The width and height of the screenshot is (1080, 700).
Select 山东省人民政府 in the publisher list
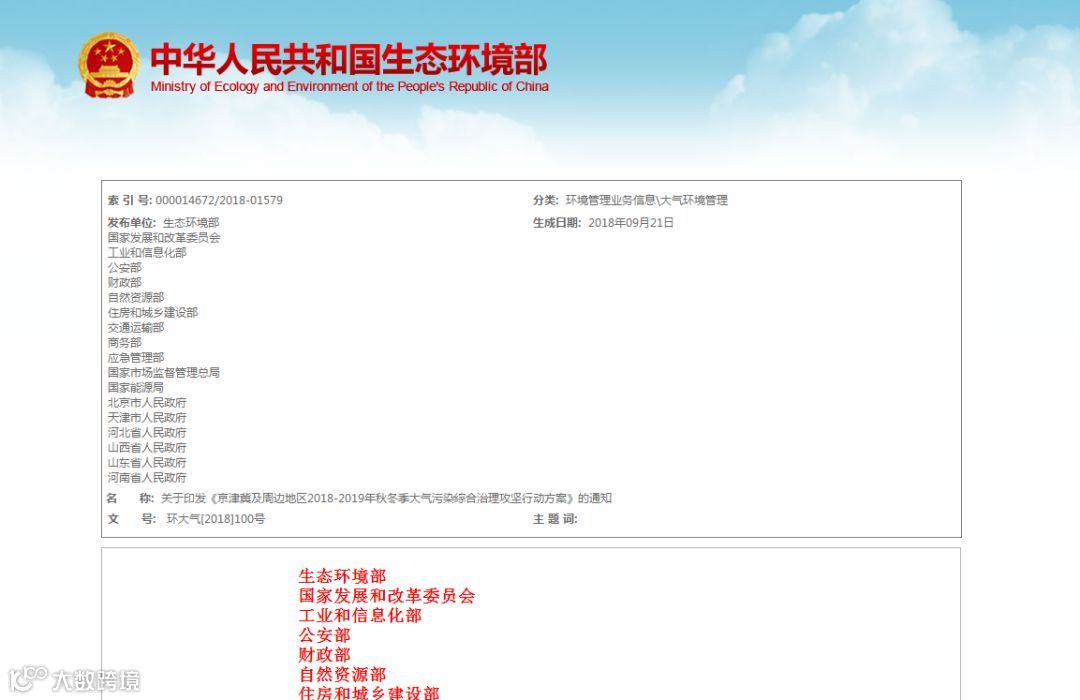pyautogui.click(x=147, y=463)
